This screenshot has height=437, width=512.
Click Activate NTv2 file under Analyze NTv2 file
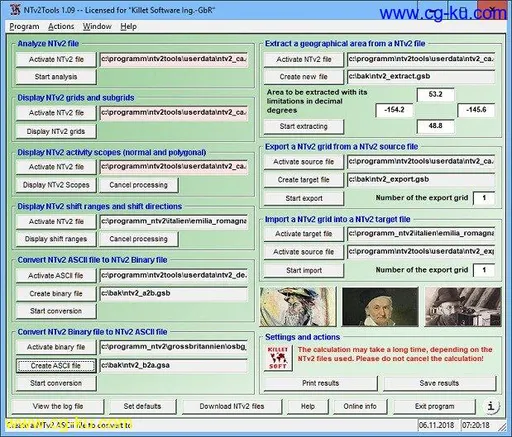click(x=56, y=59)
